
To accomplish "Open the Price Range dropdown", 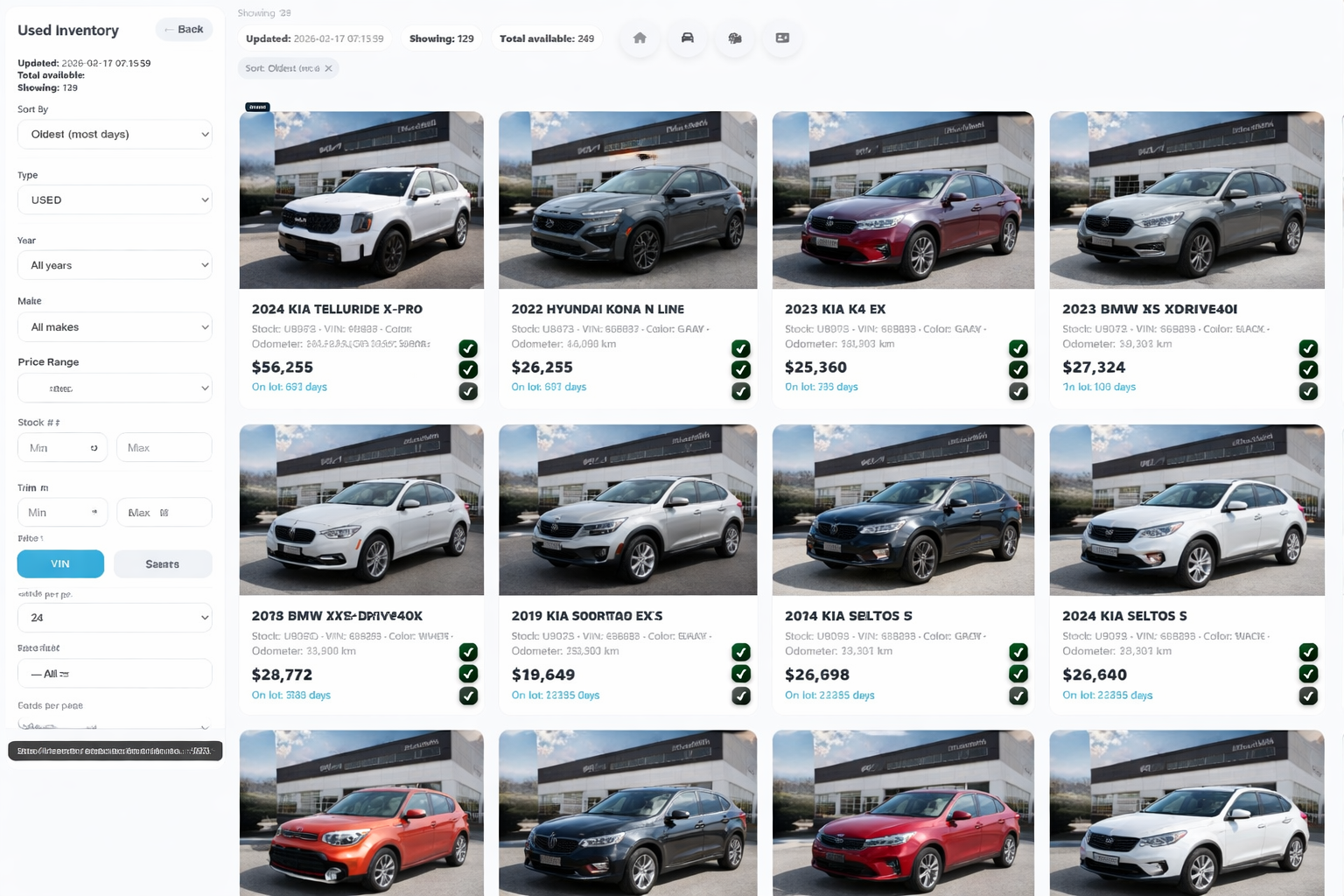I will tap(115, 388).
